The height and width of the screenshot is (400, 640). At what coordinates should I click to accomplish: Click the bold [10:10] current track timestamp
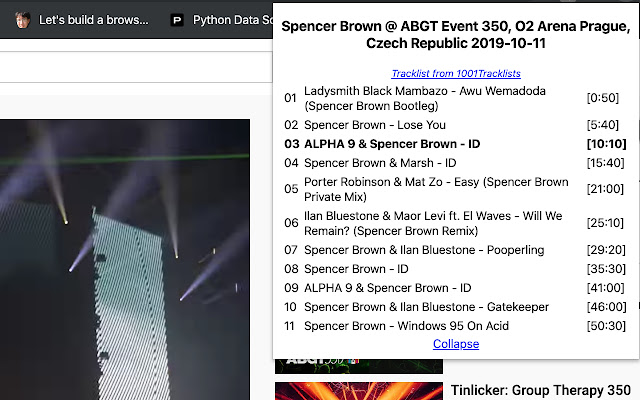tap(605, 144)
